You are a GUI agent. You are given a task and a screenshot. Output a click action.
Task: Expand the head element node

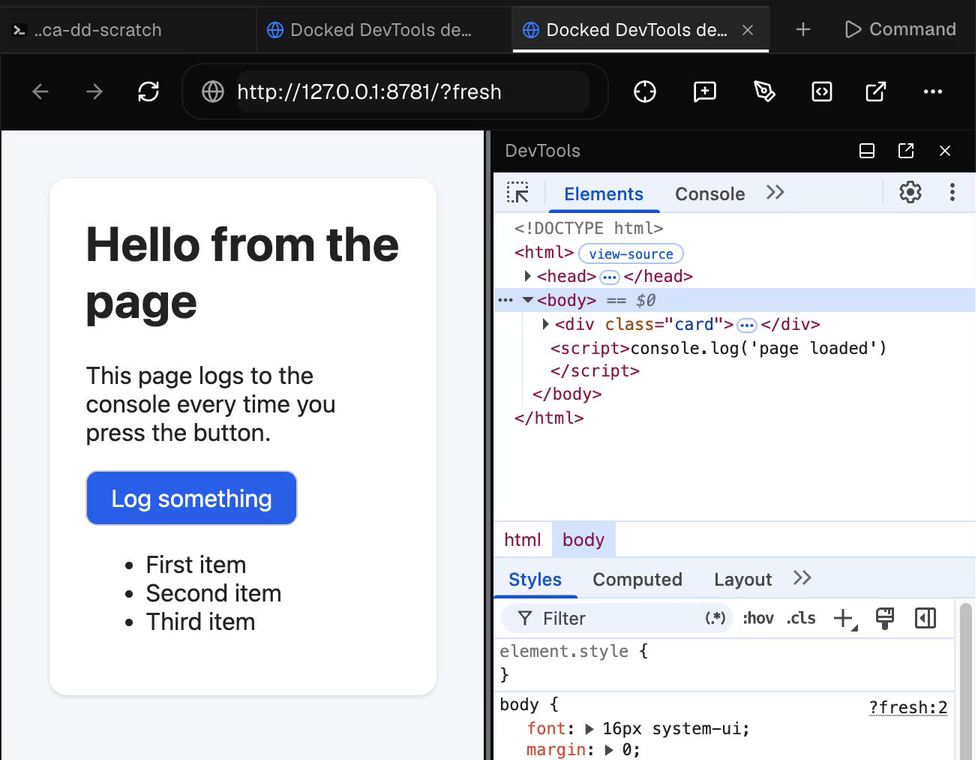pos(528,276)
